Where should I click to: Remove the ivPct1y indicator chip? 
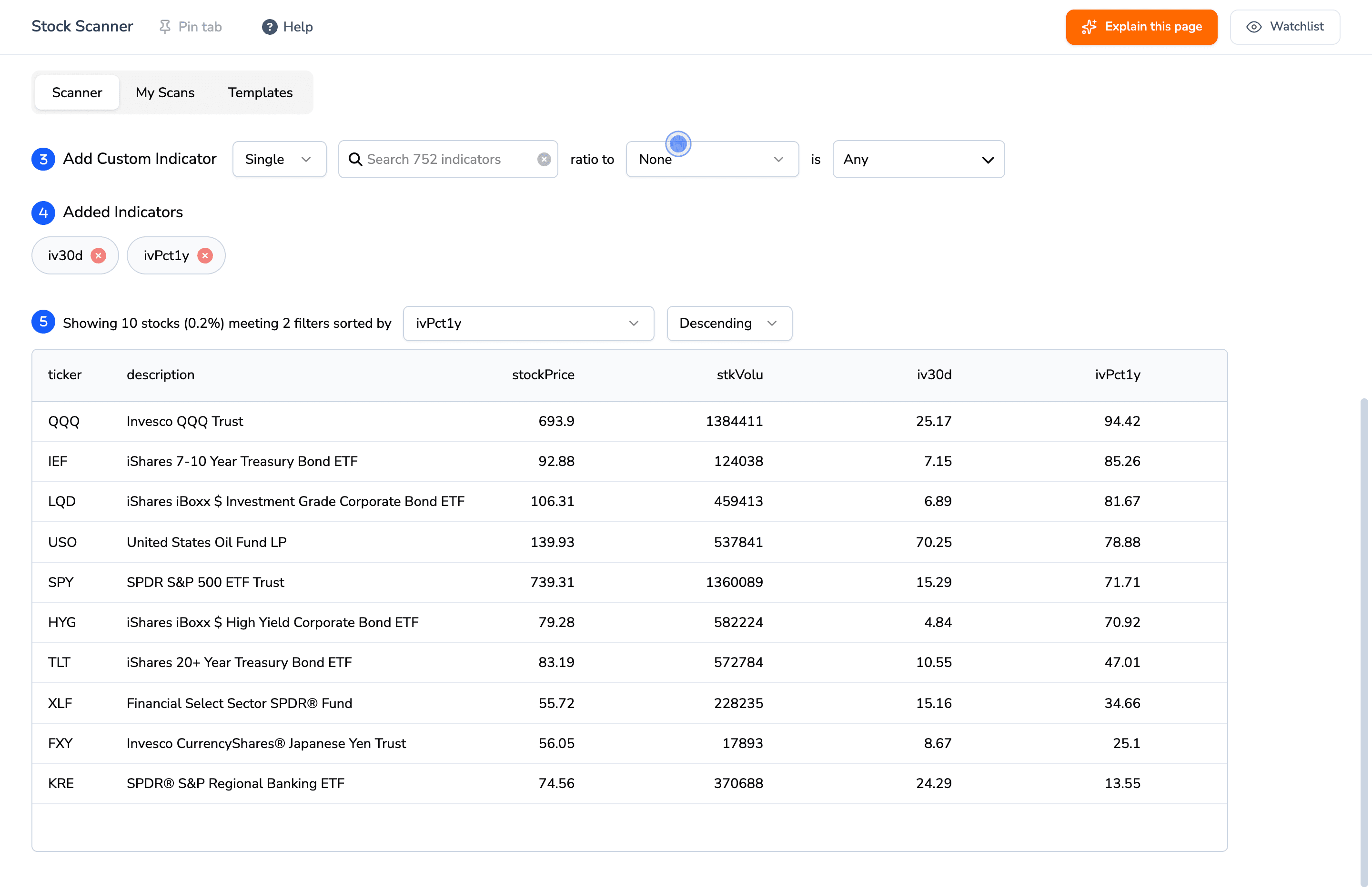pyautogui.click(x=205, y=255)
